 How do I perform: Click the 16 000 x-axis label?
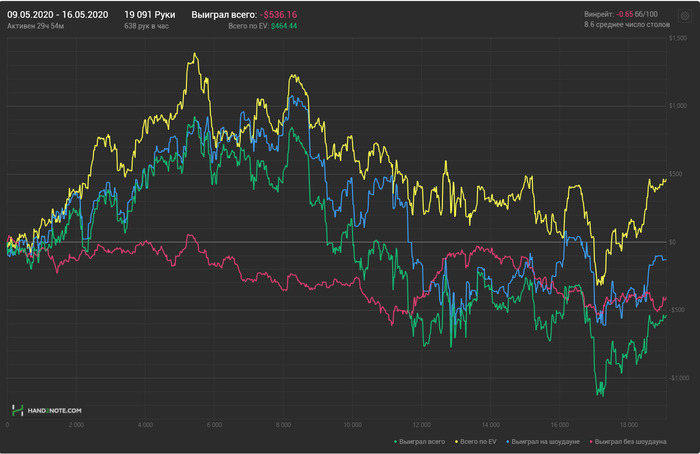(559, 425)
